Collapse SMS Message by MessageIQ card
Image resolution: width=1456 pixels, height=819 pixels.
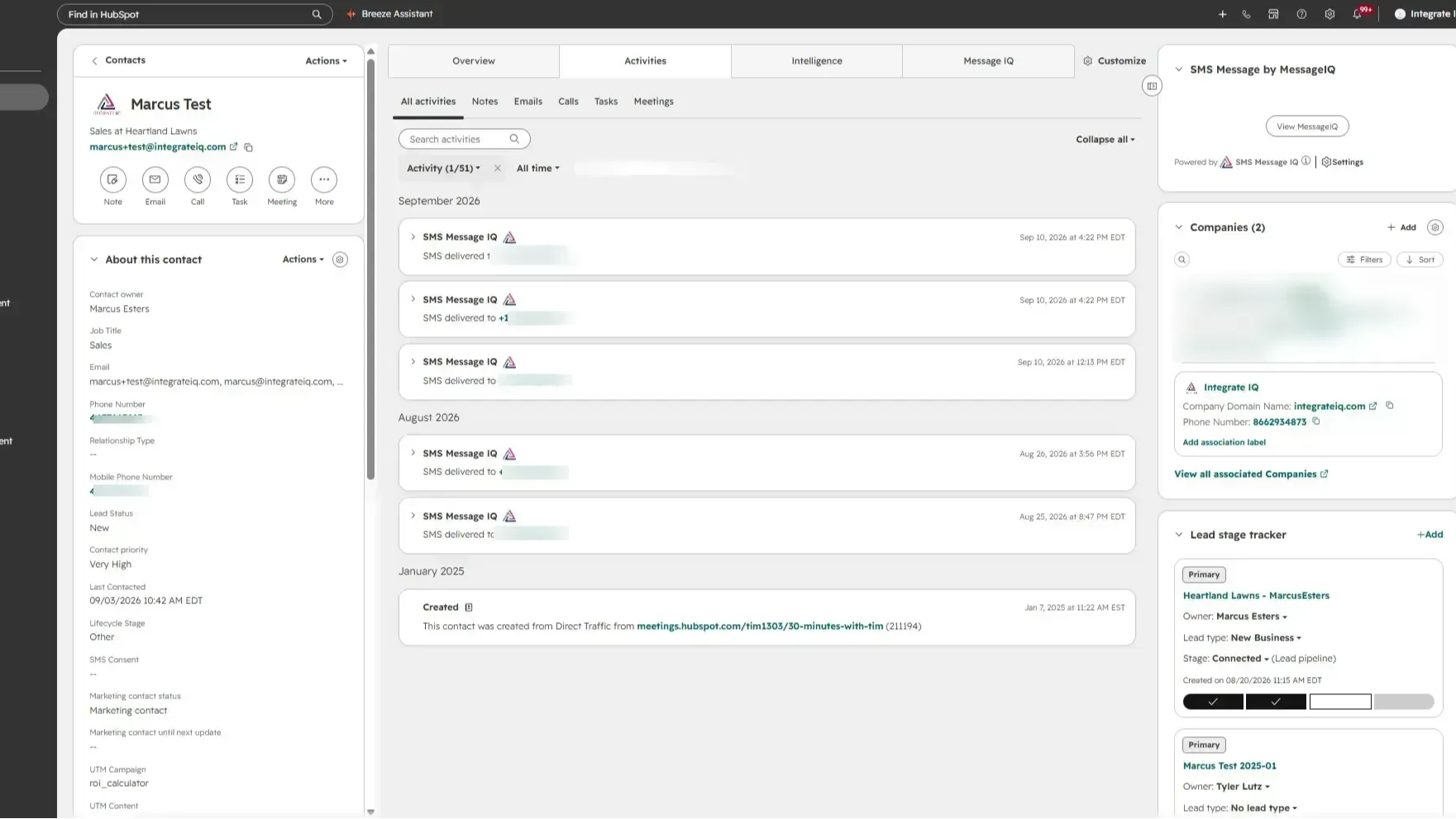point(1179,69)
